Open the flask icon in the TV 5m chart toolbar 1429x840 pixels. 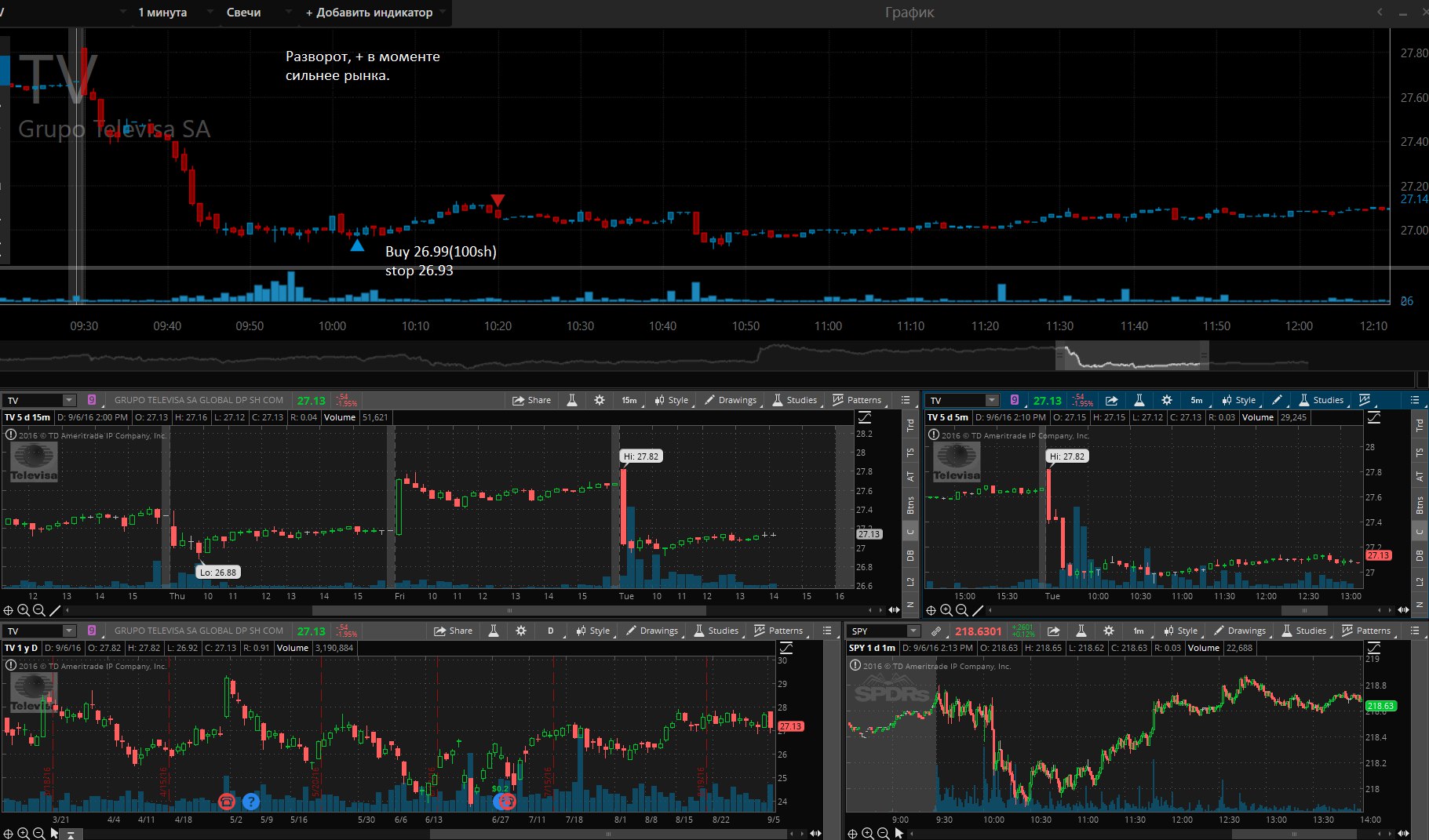pos(1139,400)
